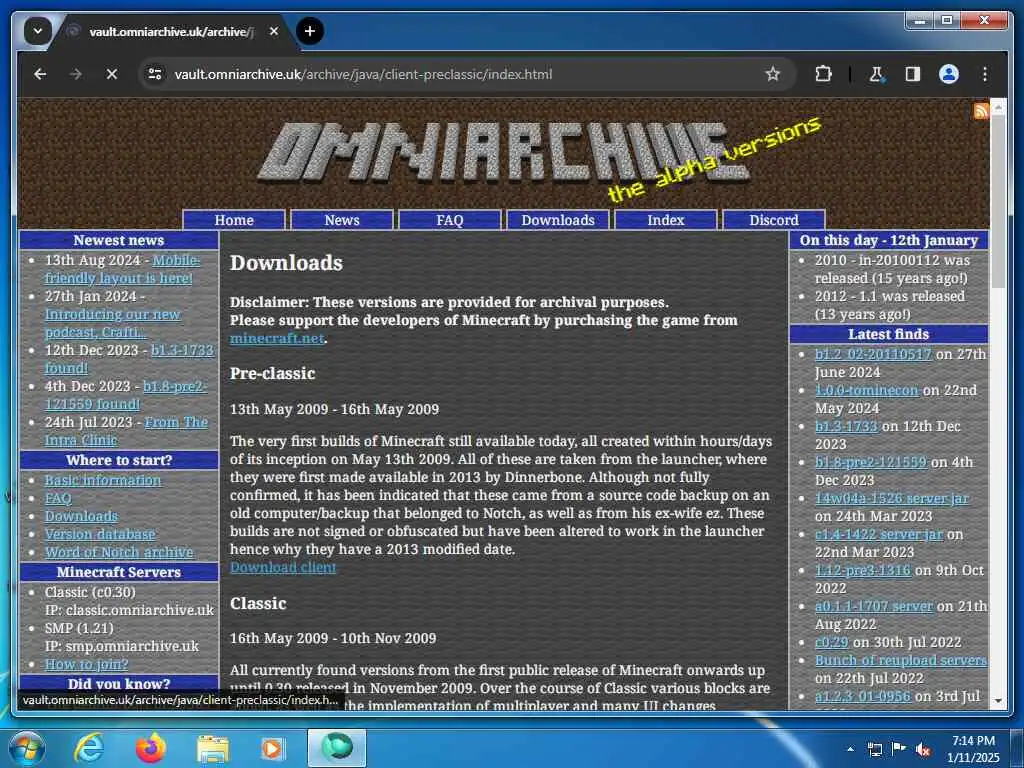
Task: Click the muted volume tray icon
Action: pyautogui.click(x=923, y=750)
